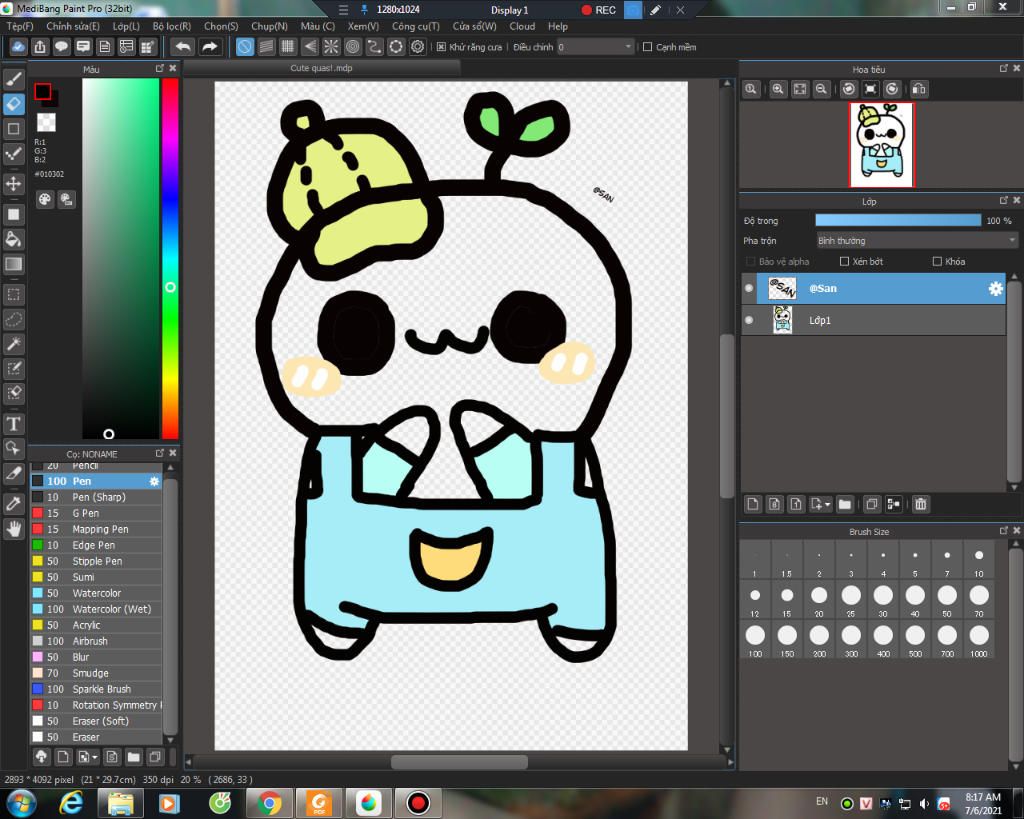Open the Pen brush settings gear
The height and width of the screenshot is (819, 1024).
pos(154,481)
